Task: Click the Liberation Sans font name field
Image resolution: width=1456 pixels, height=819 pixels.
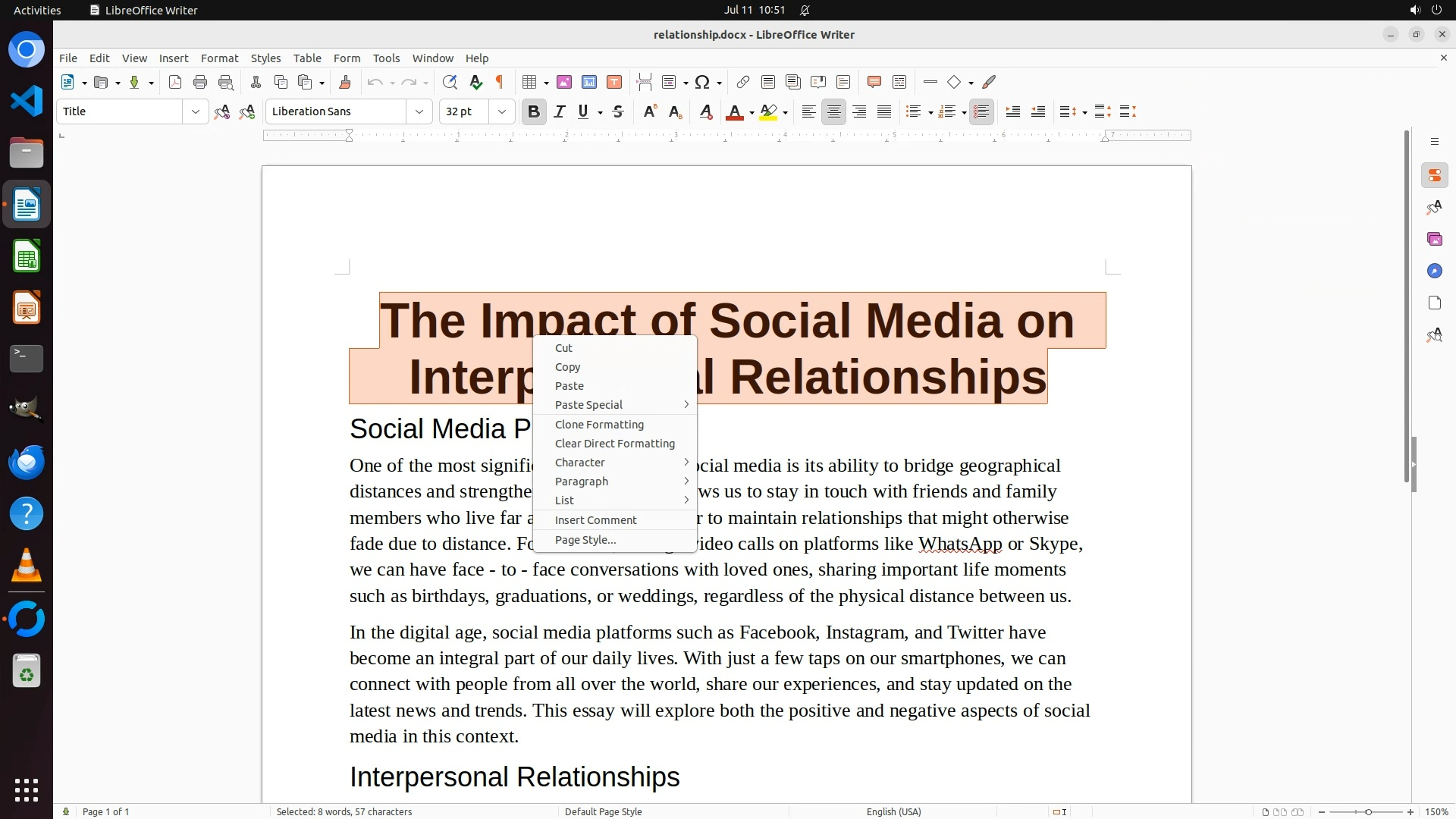Action: 335,112
